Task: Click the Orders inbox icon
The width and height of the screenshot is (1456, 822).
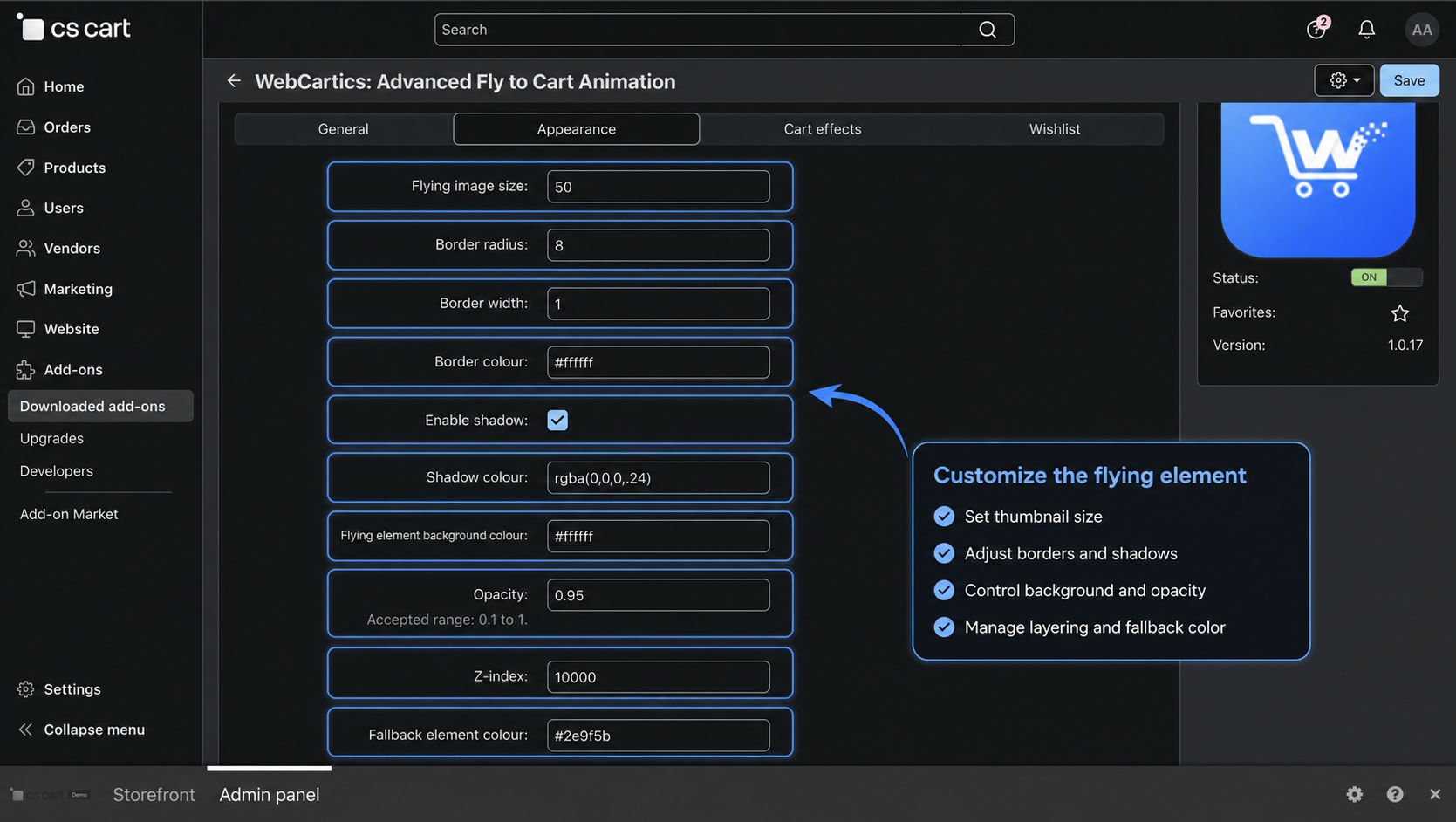Action: click(x=26, y=127)
